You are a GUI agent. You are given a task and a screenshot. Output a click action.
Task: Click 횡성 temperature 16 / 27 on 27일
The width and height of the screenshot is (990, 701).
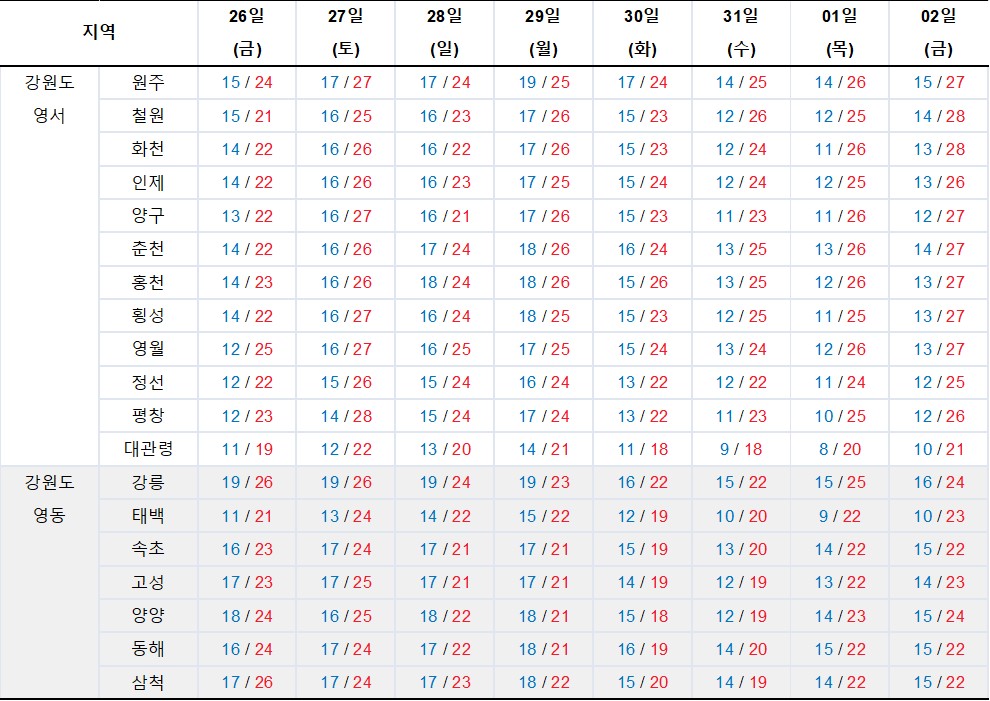[345, 316]
